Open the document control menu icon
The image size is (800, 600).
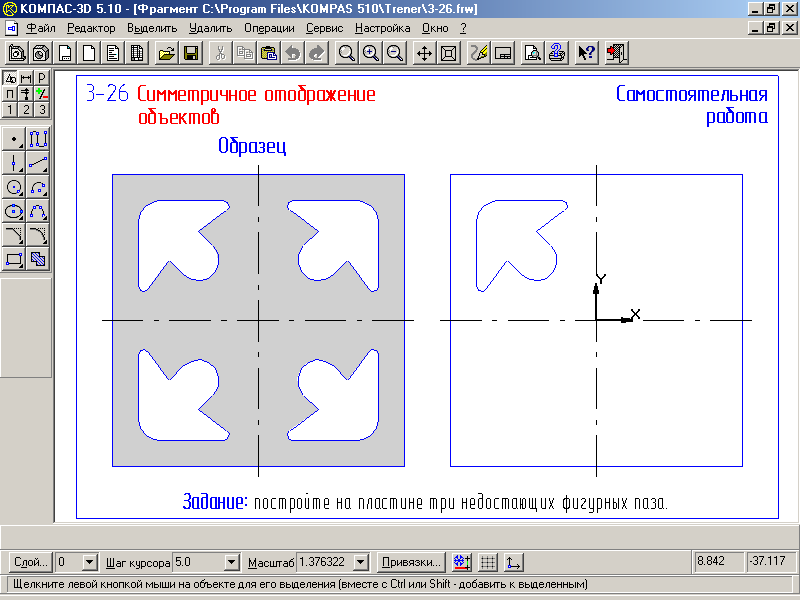(x=11, y=28)
